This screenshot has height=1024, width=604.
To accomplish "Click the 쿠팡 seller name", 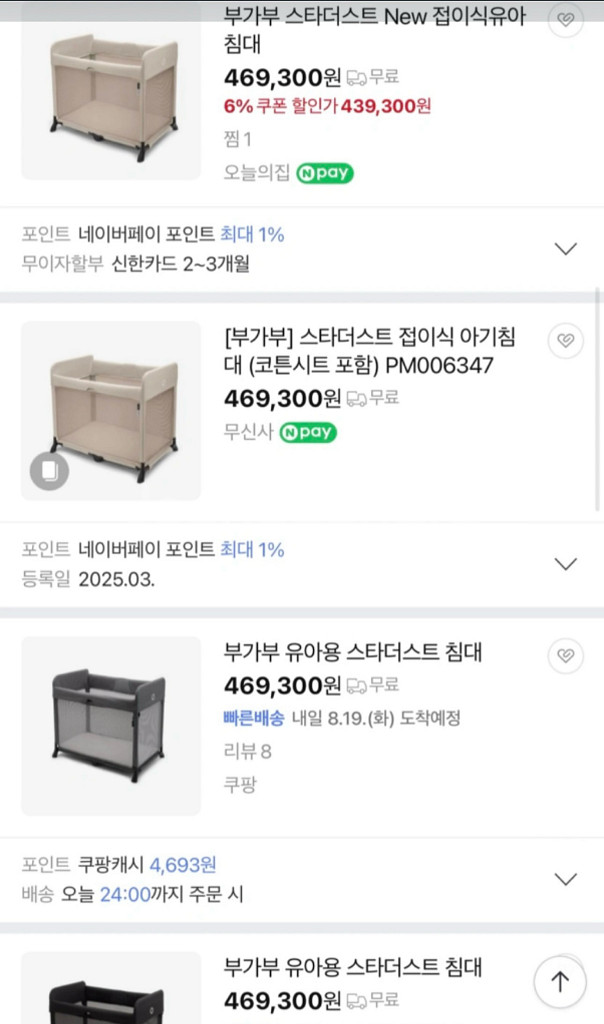I will pos(240,784).
